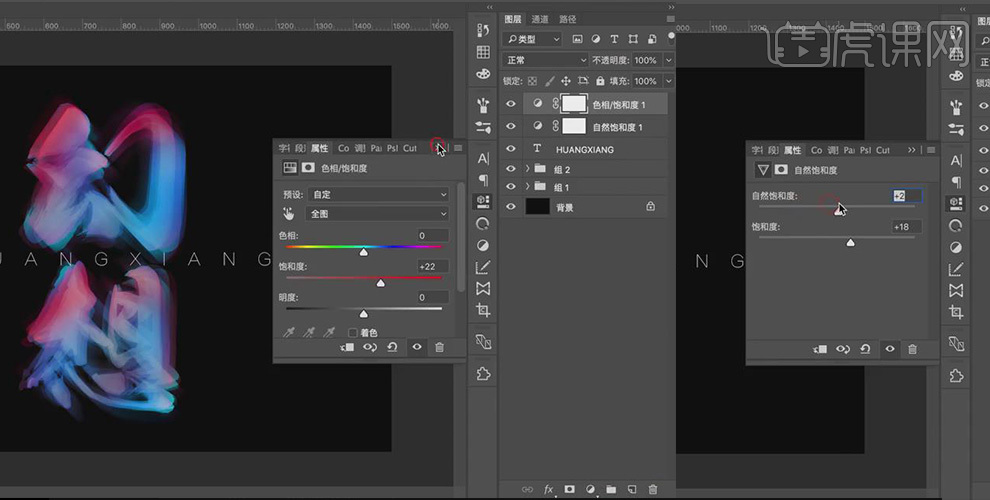The width and height of the screenshot is (990, 500).
Task: Open Character panel icon beside 色相/饱和度 properties panel
Action: 483,158
